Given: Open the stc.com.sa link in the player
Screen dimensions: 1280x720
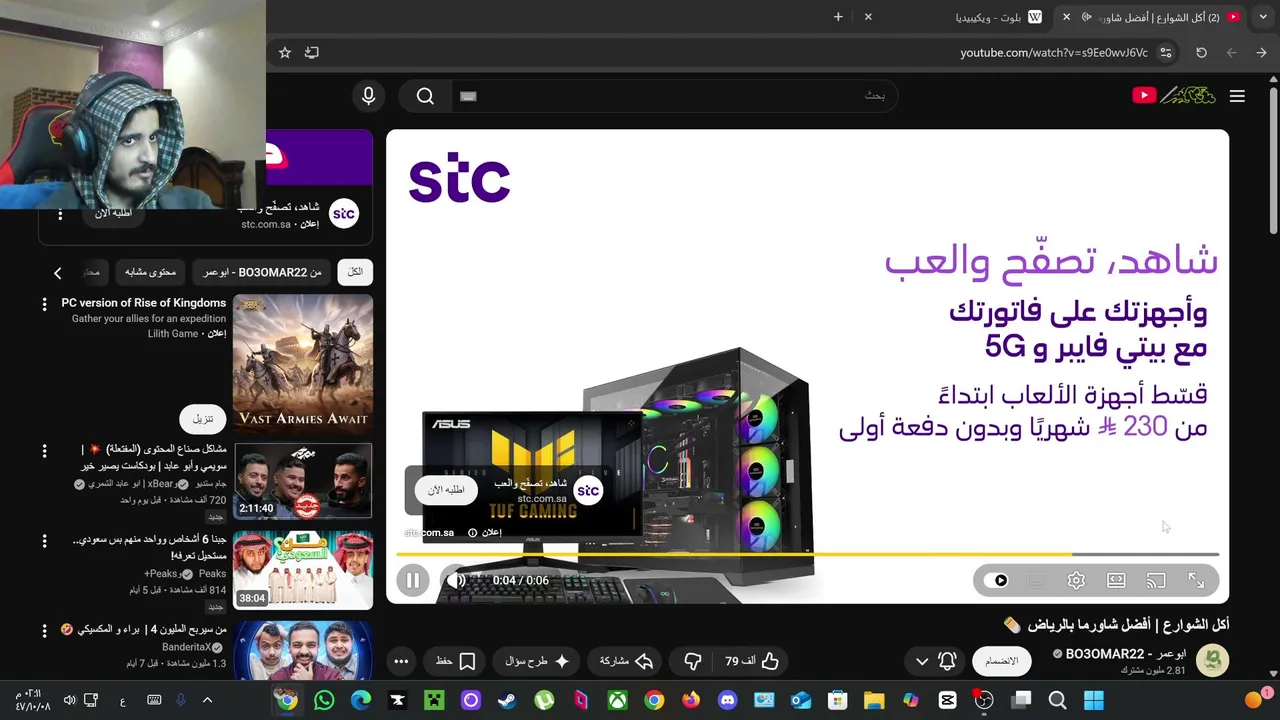Looking at the screenshot, I should click(429, 533).
